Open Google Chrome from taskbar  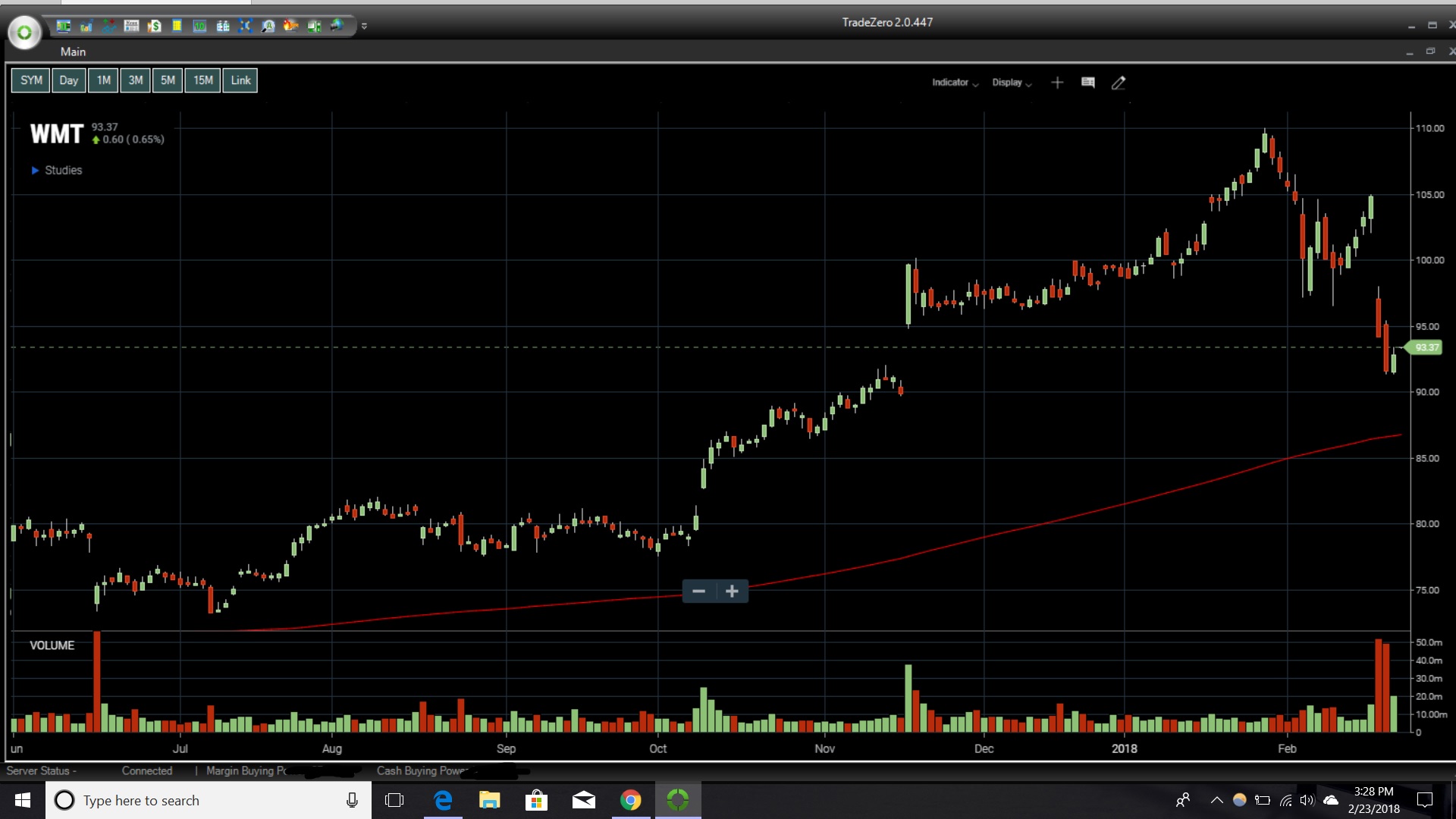point(630,800)
